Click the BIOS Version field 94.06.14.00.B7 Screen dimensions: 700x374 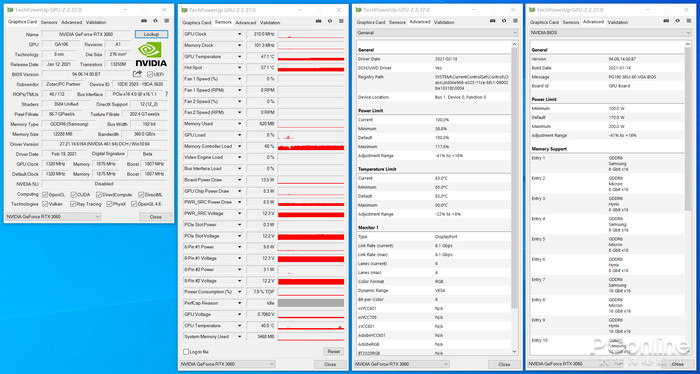pos(86,74)
